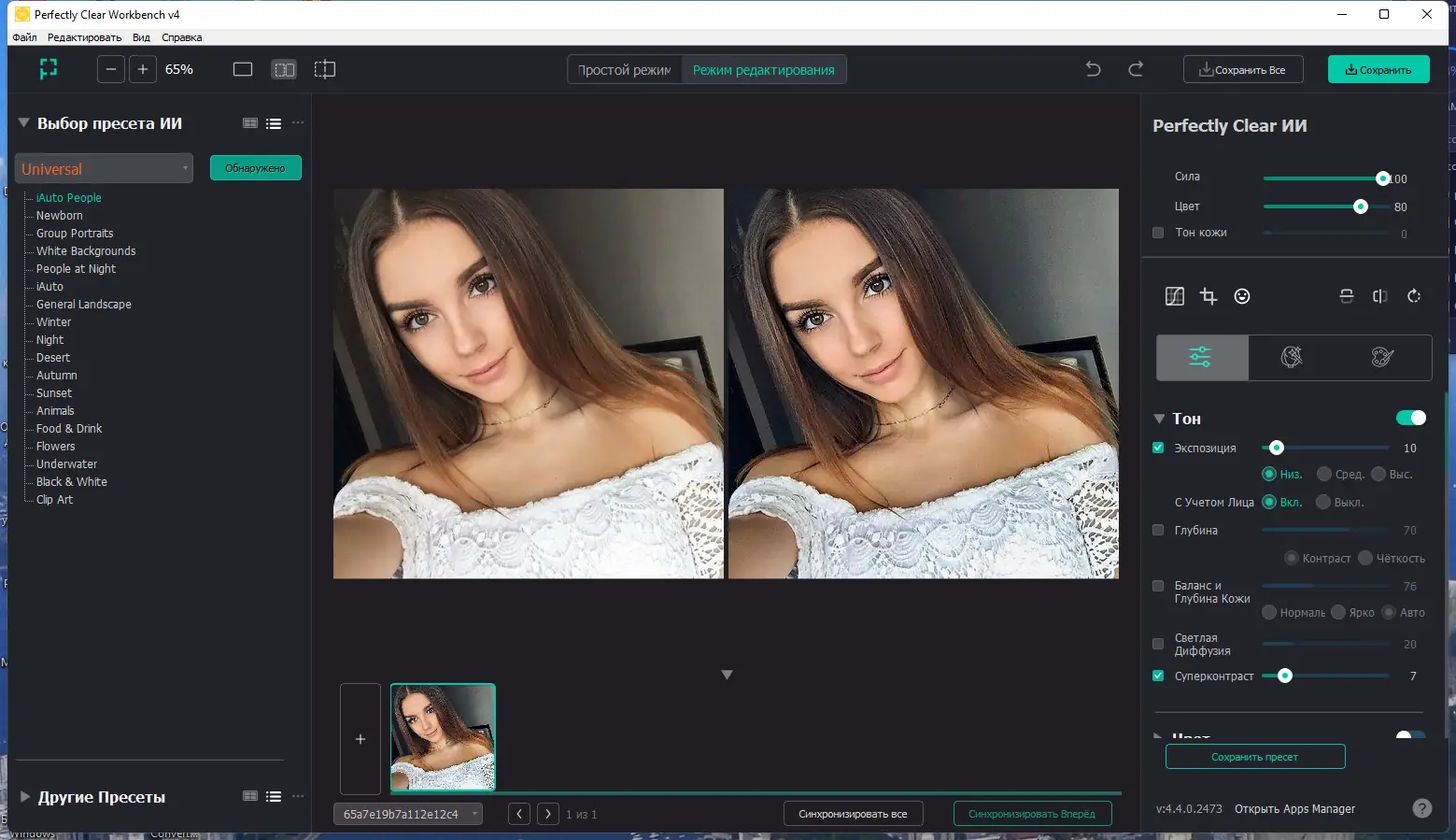Switch preset panel to grid view
The image size is (1456, 840).
click(250, 122)
